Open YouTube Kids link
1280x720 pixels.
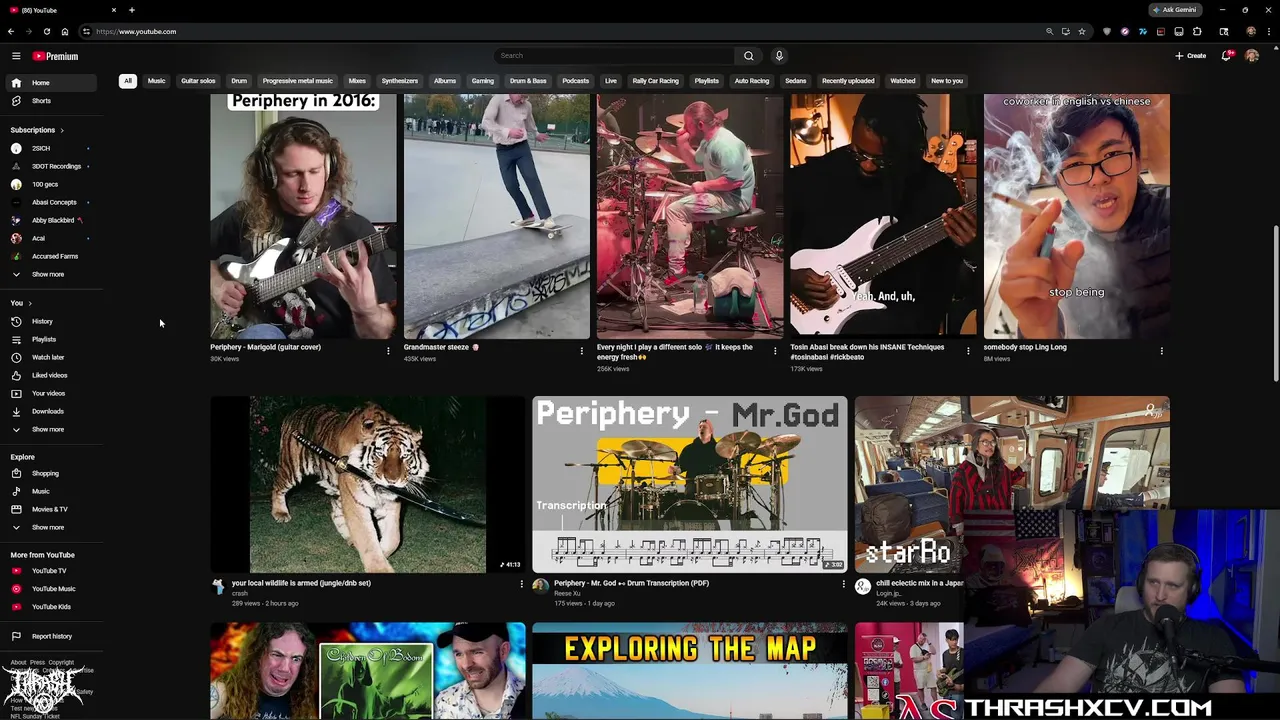coord(53,607)
